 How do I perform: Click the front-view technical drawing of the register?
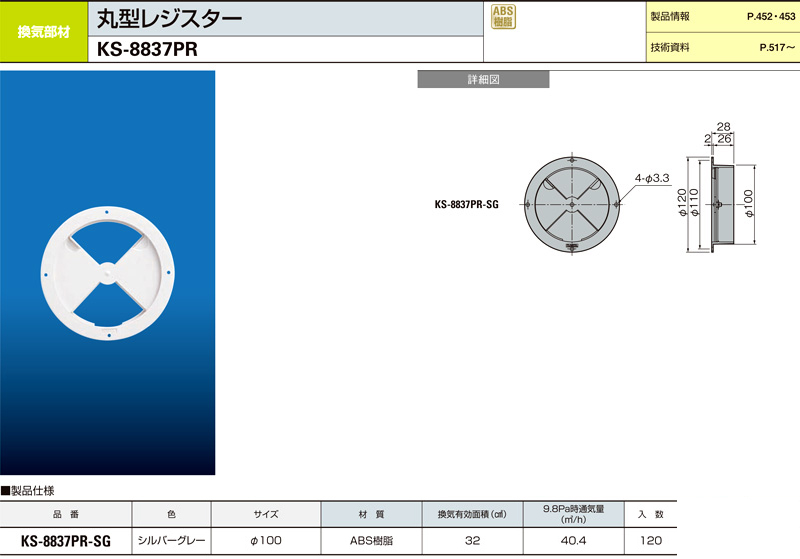click(571, 204)
